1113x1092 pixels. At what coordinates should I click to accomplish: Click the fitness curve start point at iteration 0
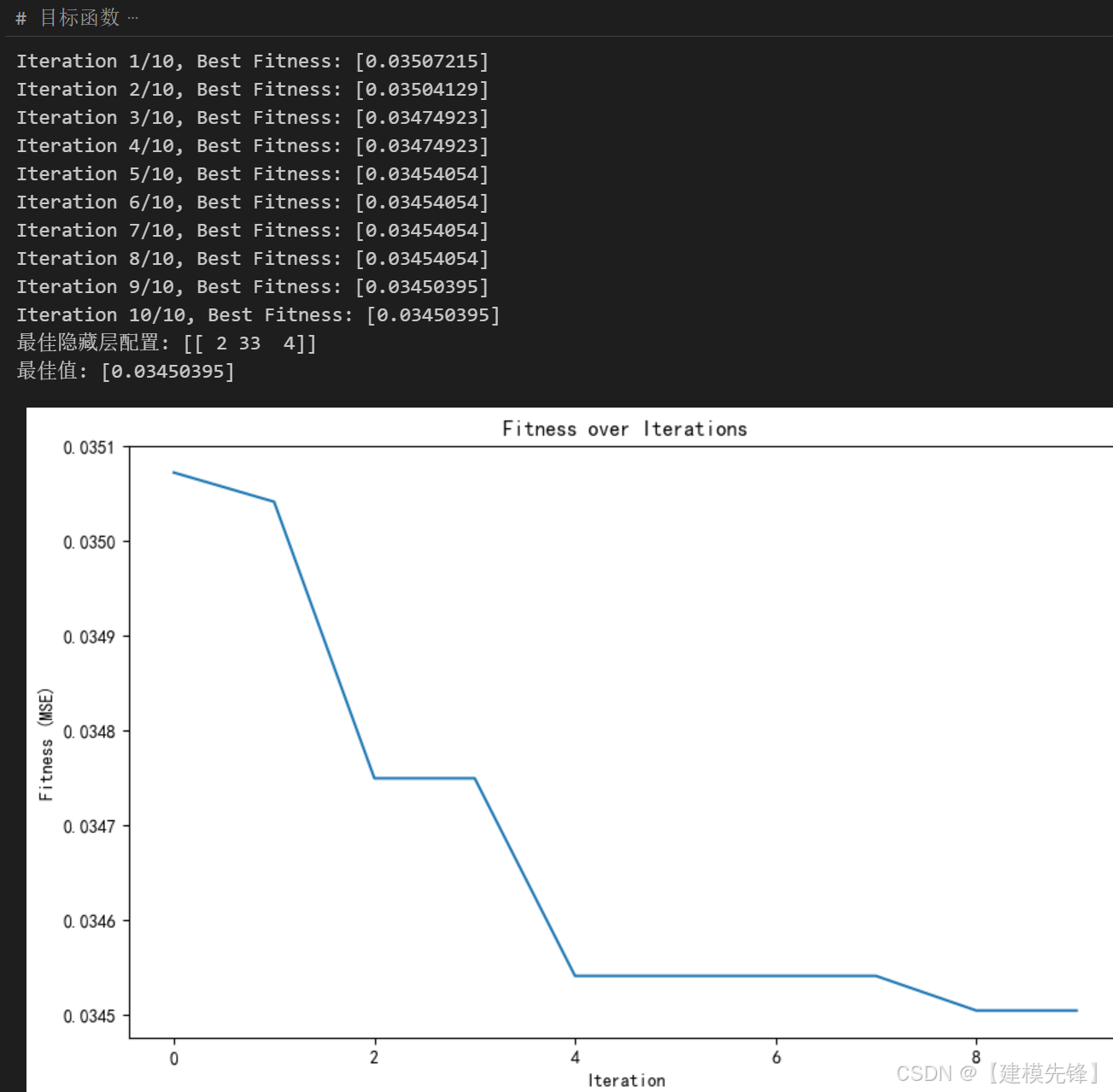pyautogui.click(x=174, y=473)
